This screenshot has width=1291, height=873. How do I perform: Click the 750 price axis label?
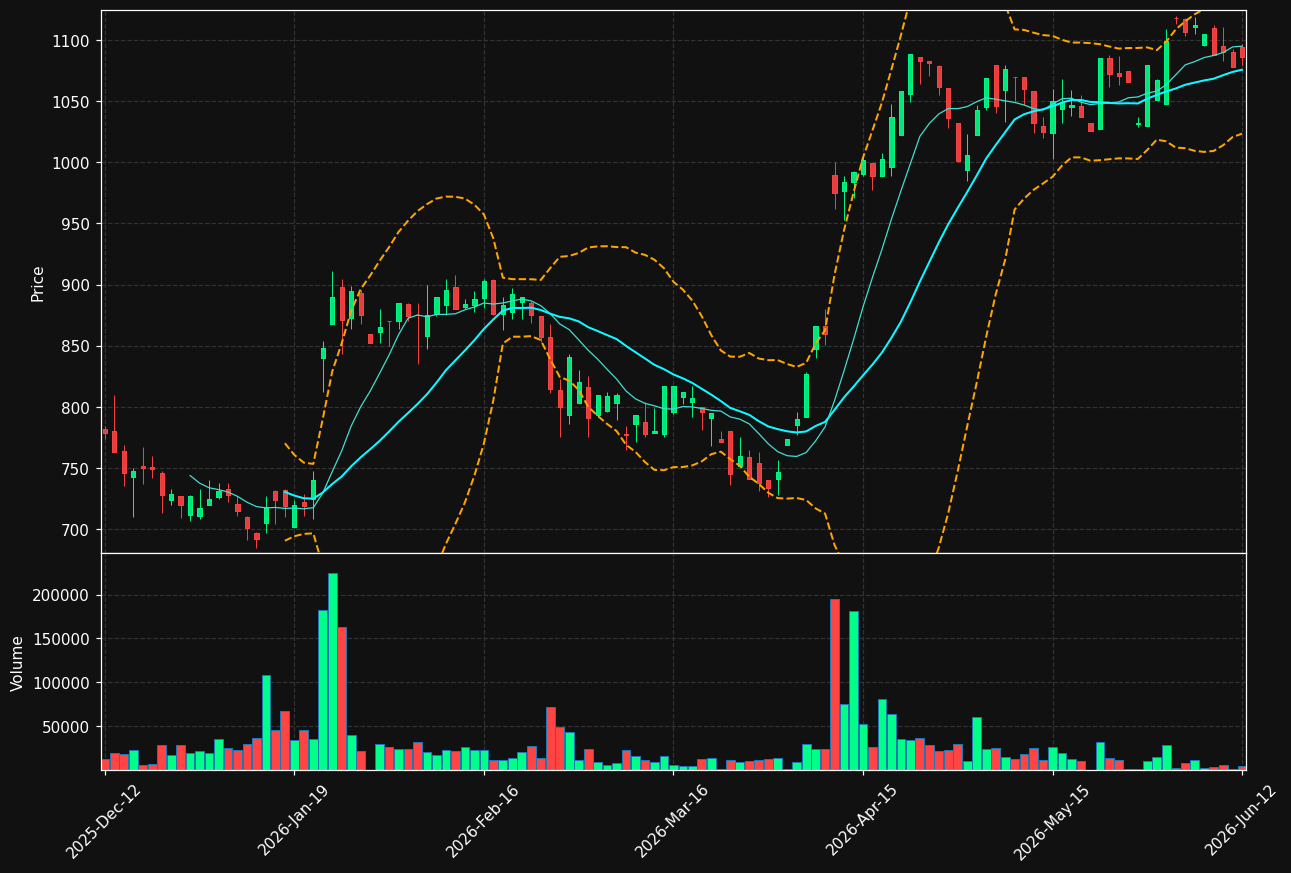coord(77,469)
